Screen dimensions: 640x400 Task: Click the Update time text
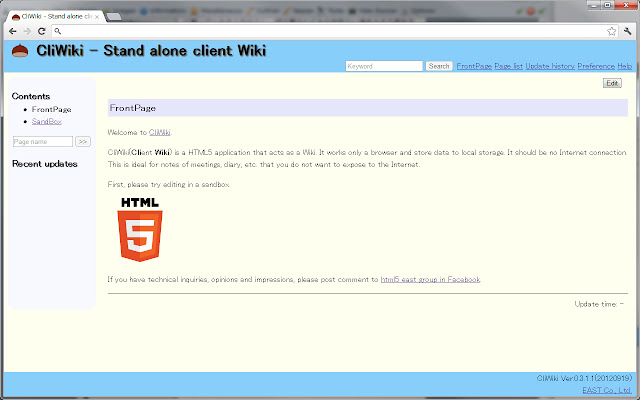599,304
